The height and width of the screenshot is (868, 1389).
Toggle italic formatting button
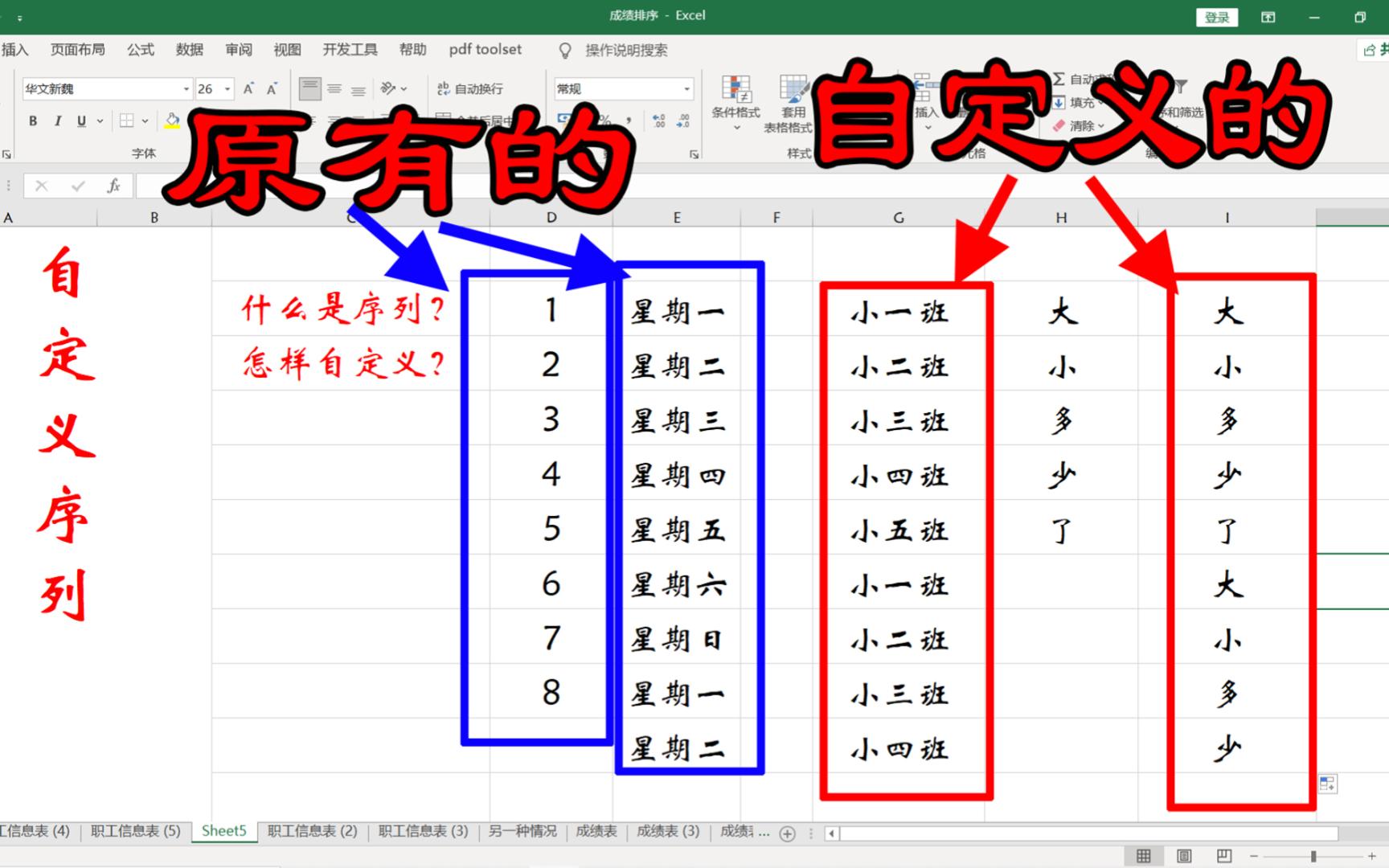coord(57,121)
